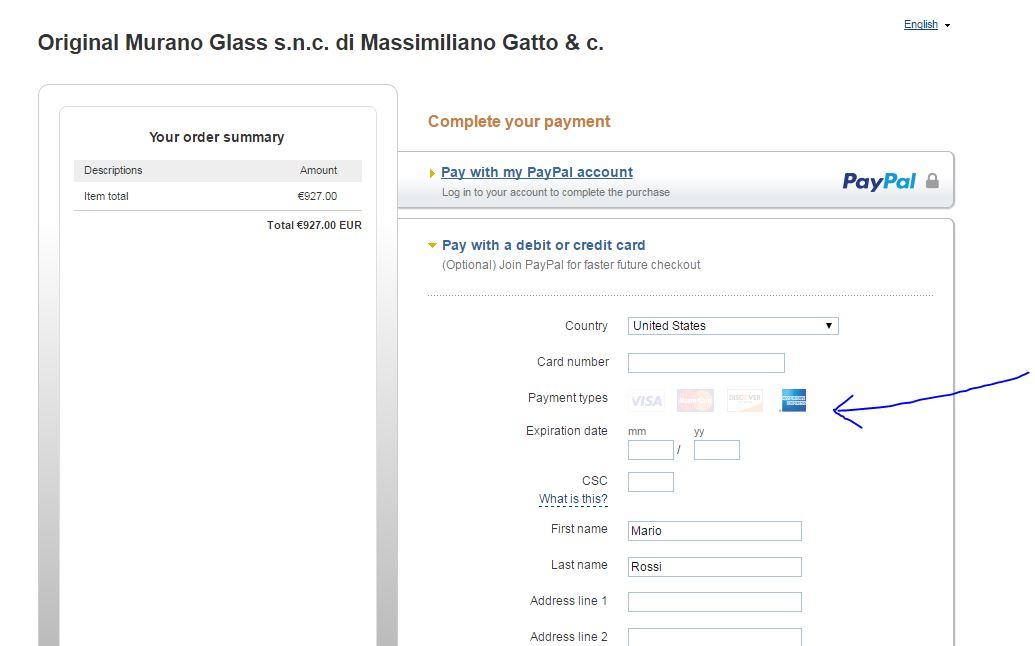1035x646 pixels.
Task: Click the orange triangle beside debit card option
Action: 433,245
